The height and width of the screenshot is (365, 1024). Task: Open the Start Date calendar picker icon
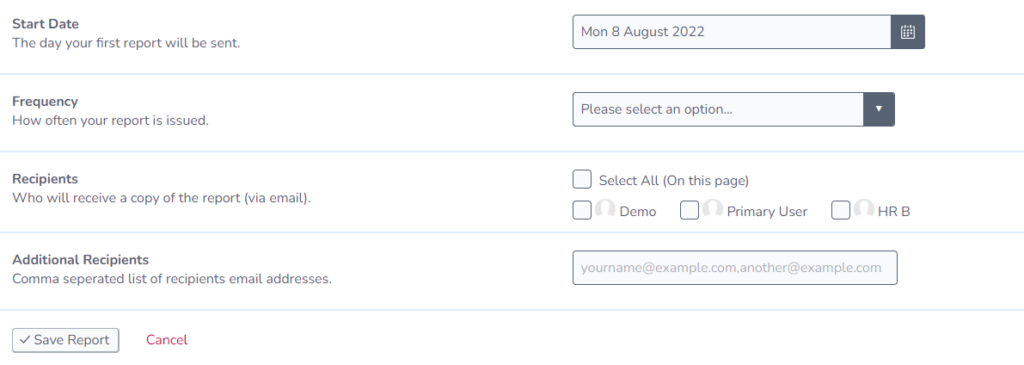pyautogui.click(x=908, y=32)
